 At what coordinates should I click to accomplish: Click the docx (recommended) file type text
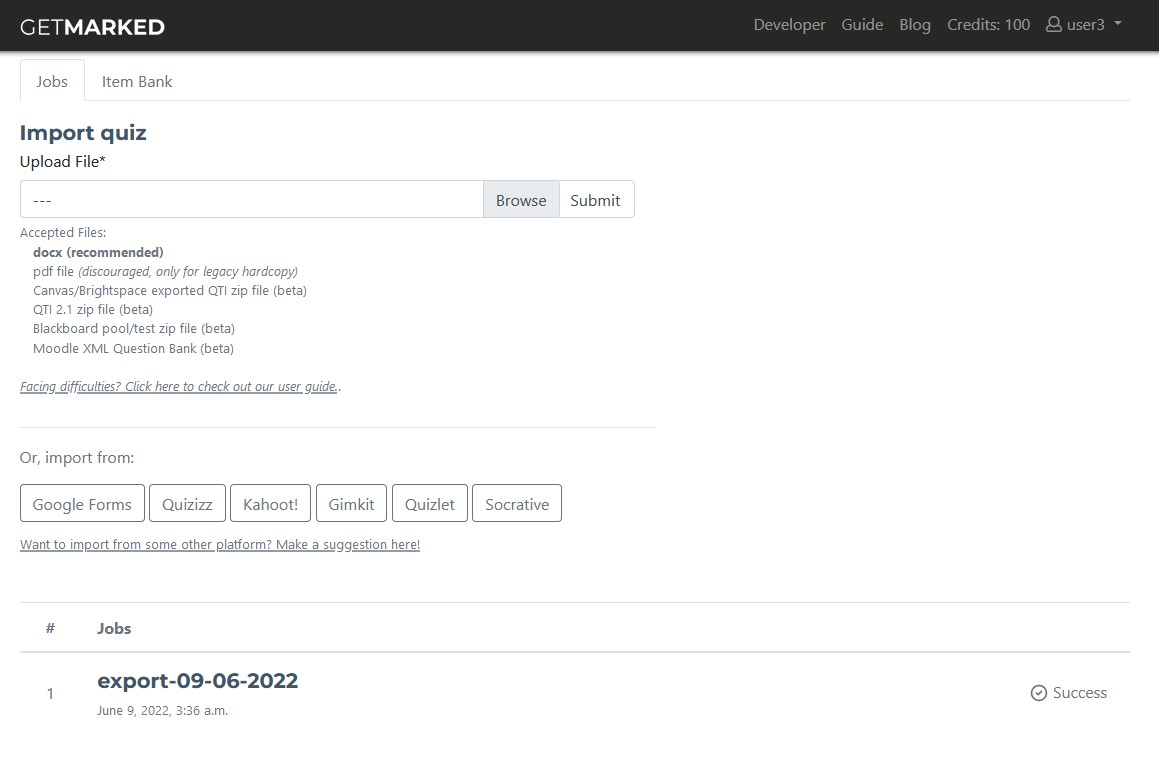[98, 252]
